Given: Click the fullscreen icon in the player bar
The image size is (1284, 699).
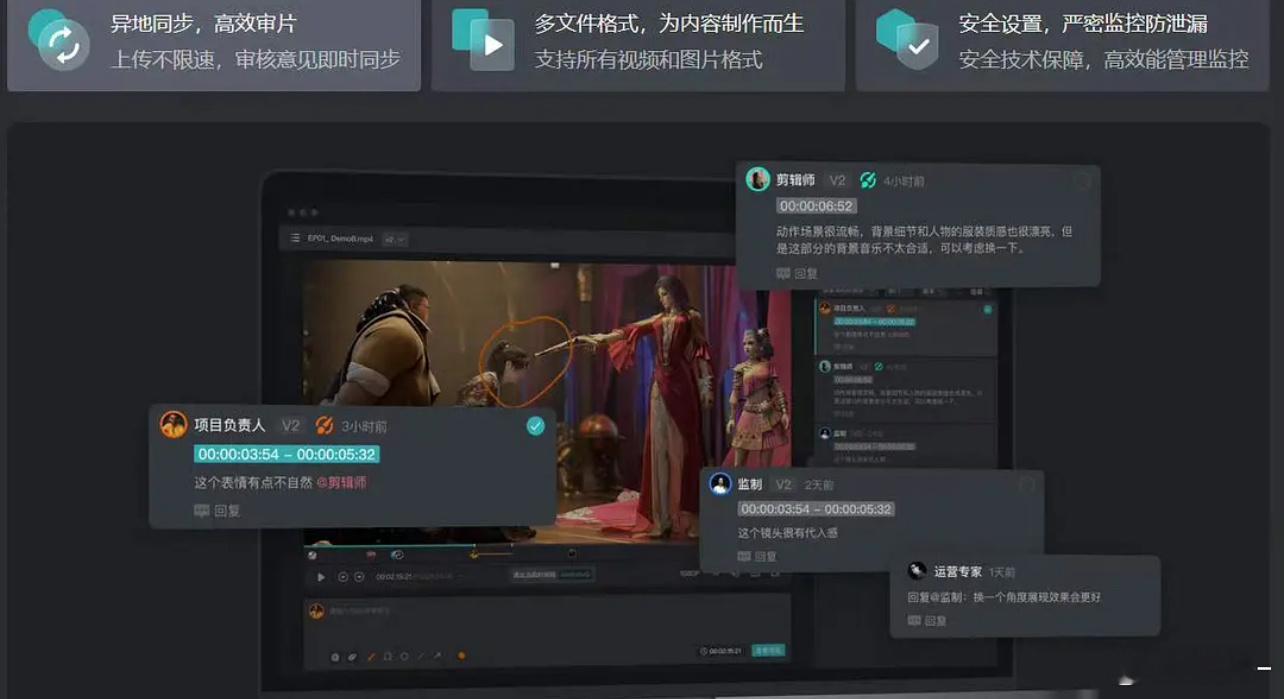Looking at the screenshot, I should [x=774, y=572].
